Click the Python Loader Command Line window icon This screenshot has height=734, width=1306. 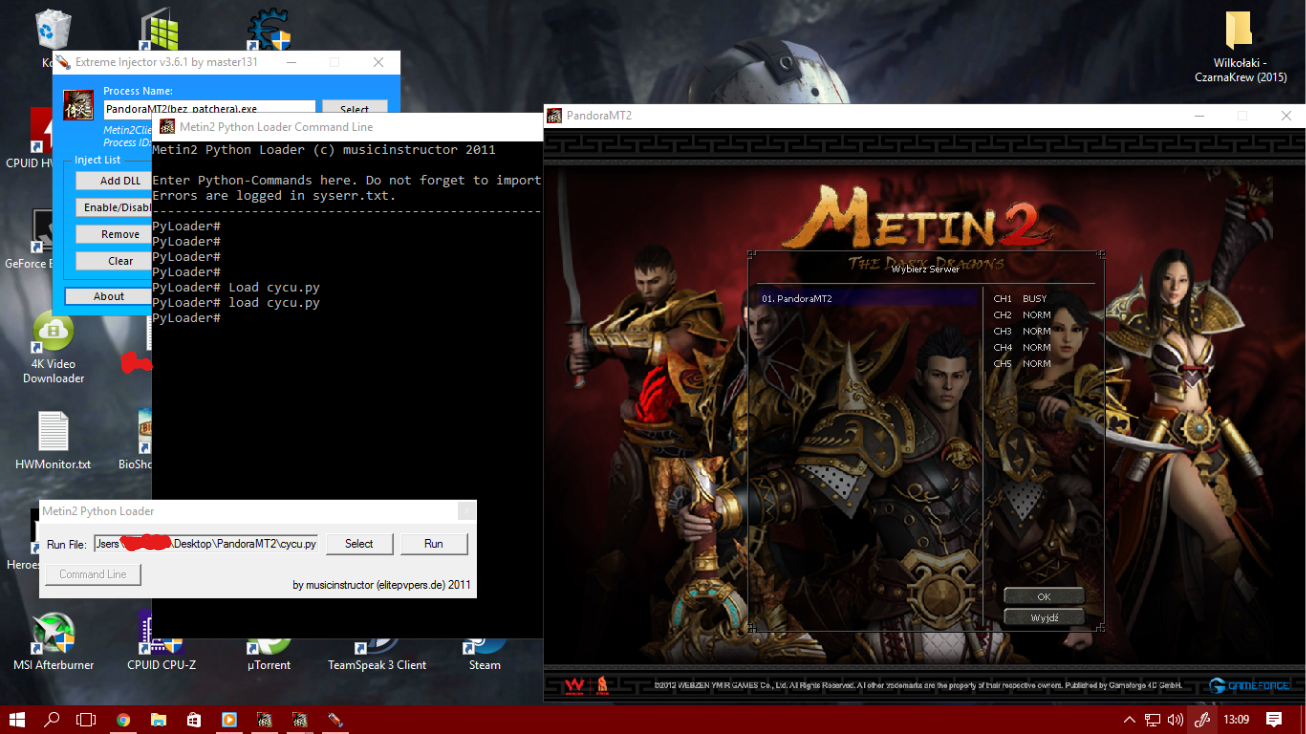pyautogui.click(x=165, y=127)
